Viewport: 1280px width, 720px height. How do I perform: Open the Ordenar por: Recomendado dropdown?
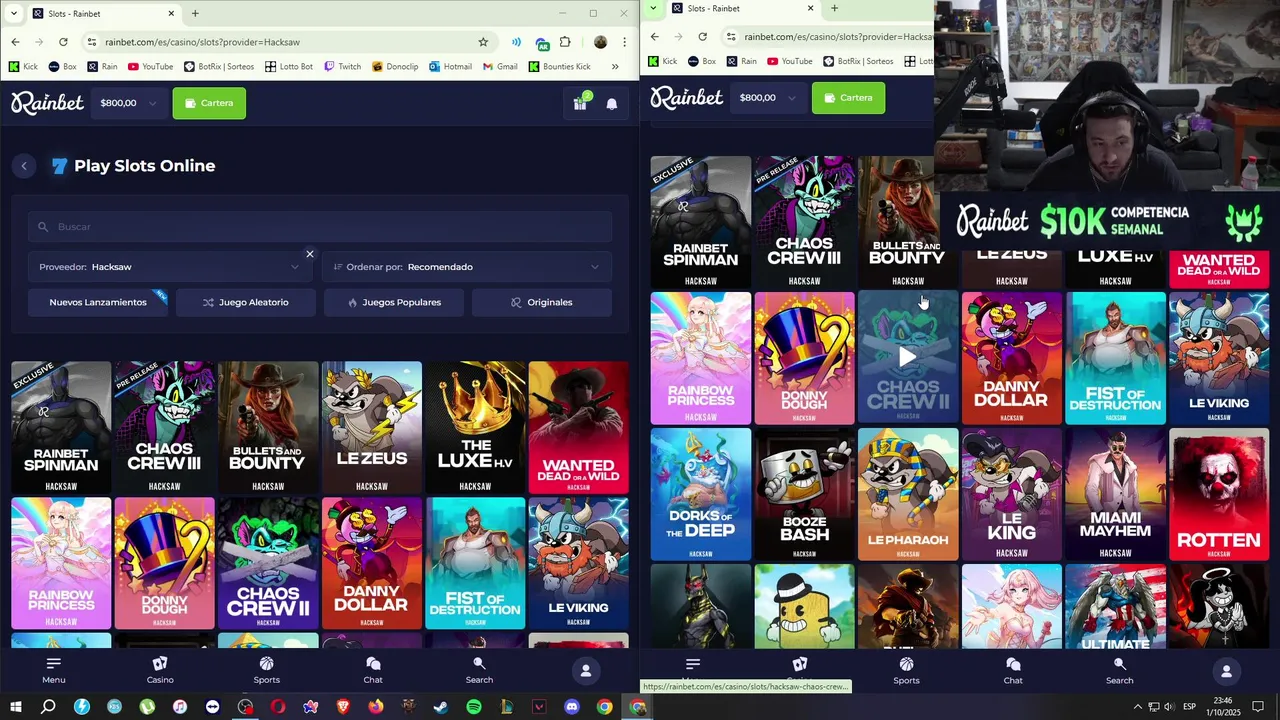[x=467, y=267]
